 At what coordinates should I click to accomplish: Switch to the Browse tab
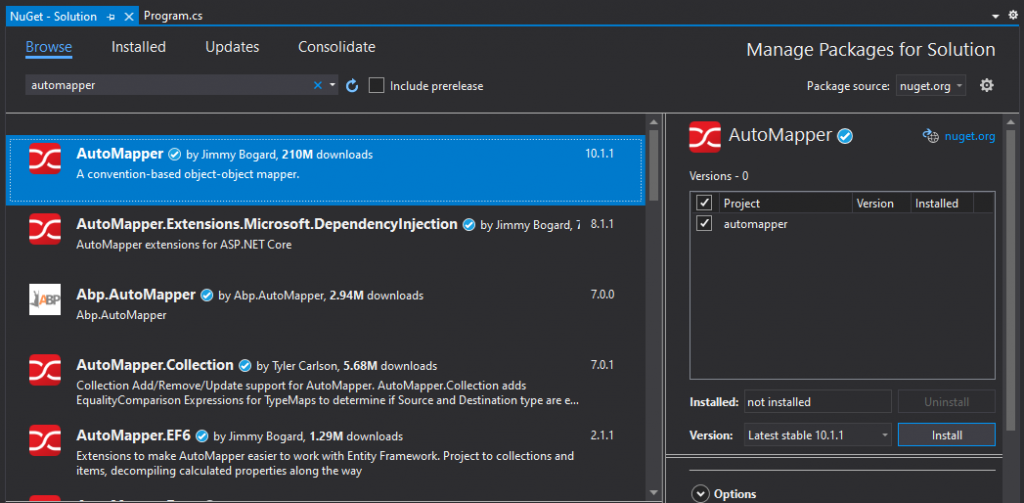click(49, 47)
